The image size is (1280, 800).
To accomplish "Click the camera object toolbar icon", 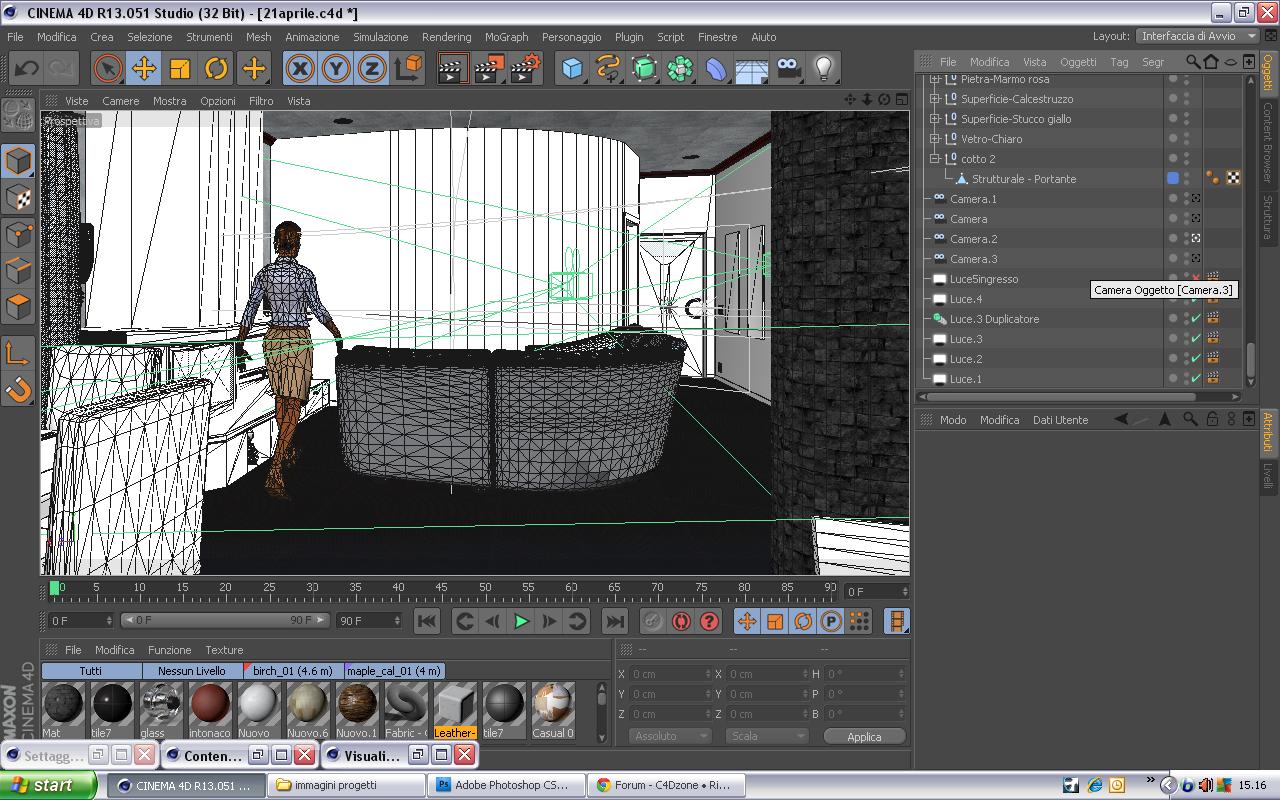I will [789, 68].
